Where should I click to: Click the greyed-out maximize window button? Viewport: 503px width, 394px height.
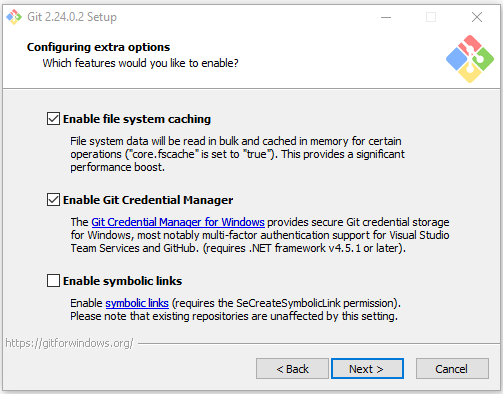[431, 17]
